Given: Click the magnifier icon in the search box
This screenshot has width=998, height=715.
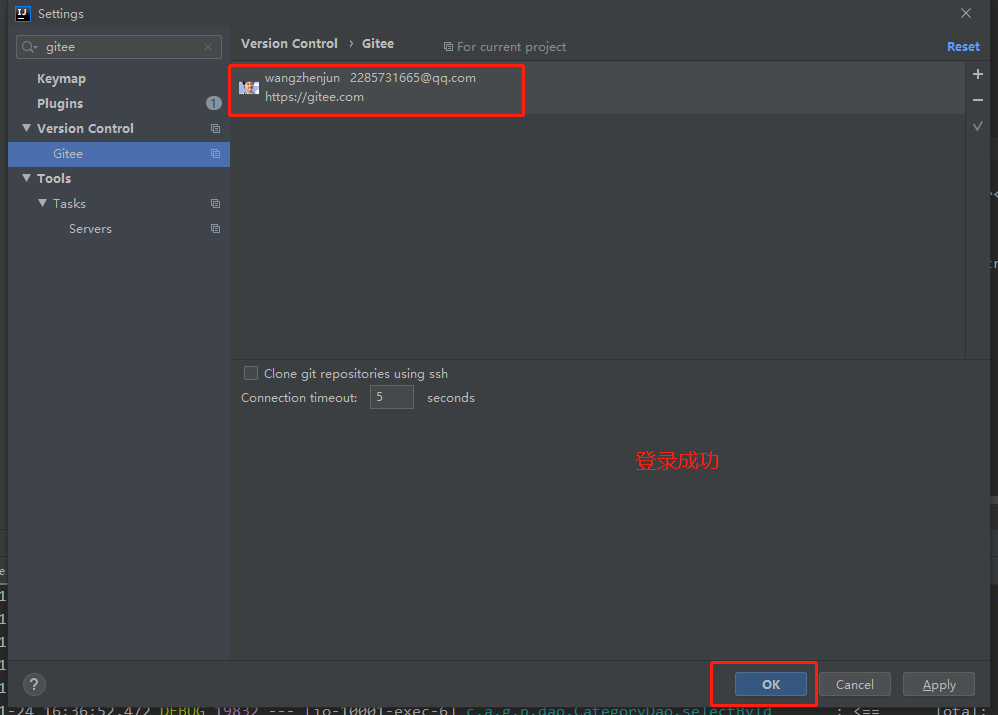Looking at the screenshot, I should coord(29,46).
